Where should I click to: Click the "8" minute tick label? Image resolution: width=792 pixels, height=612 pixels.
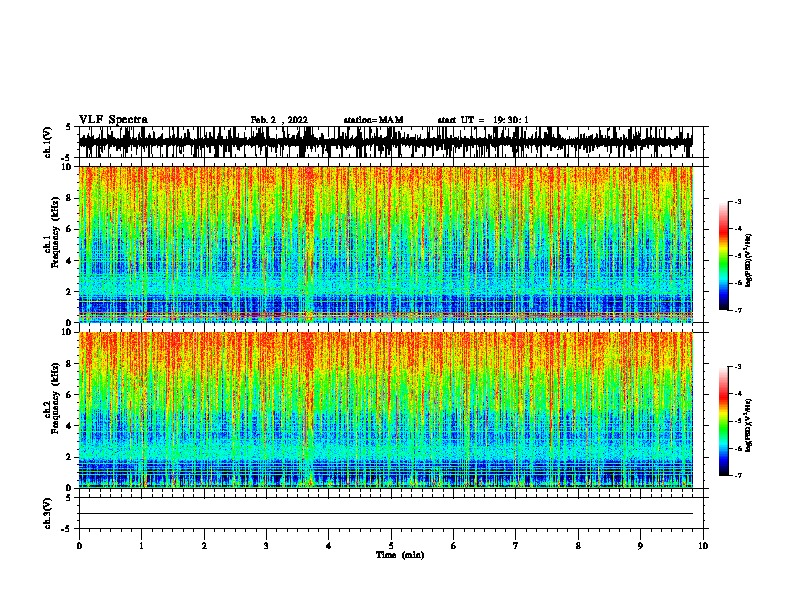tap(578, 546)
